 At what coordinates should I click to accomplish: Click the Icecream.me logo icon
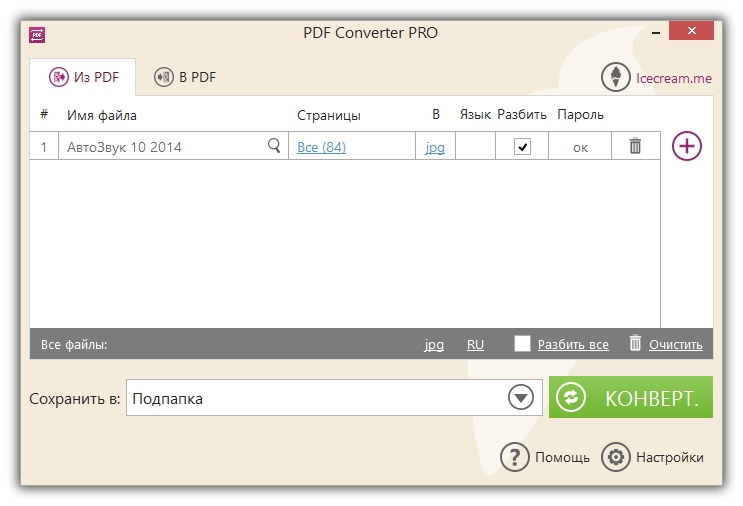click(x=616, y=77)
